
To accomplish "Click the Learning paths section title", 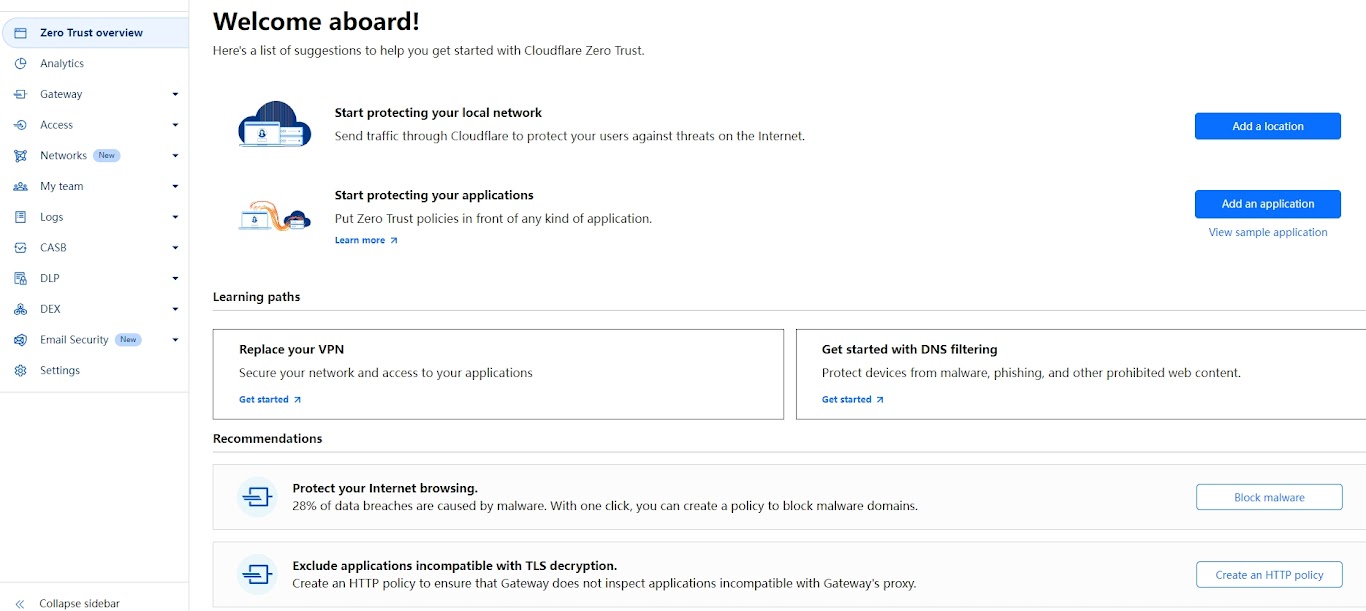I will (x=256, y=297).
